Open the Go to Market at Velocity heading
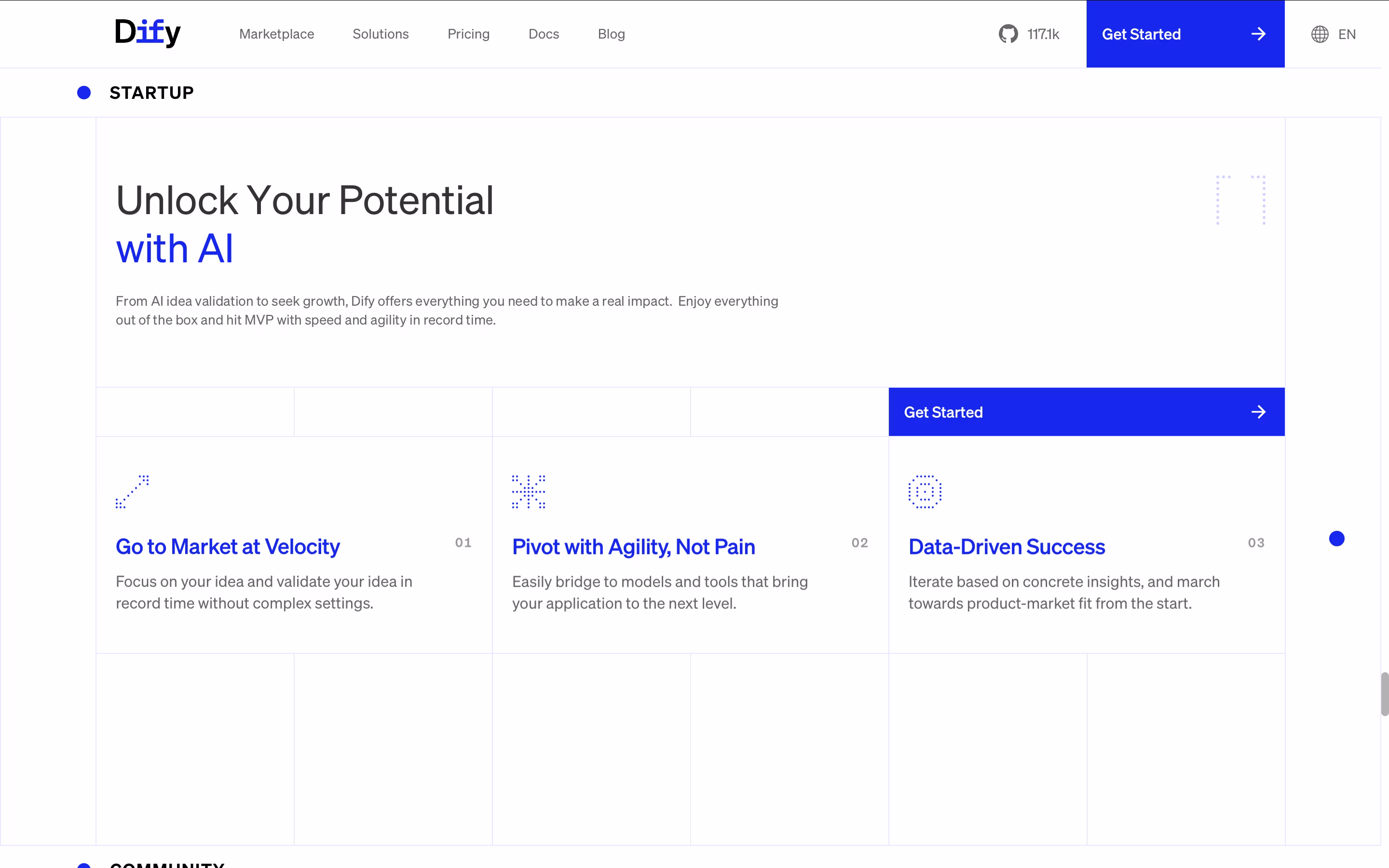 [228, 546]
